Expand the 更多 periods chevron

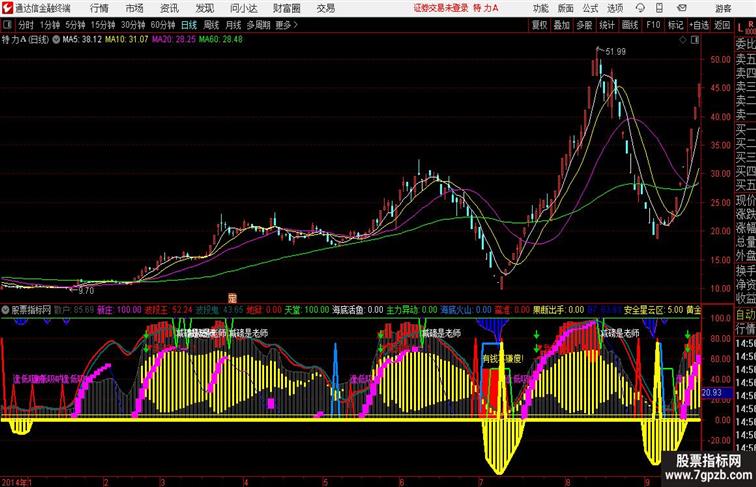point(286,25)
